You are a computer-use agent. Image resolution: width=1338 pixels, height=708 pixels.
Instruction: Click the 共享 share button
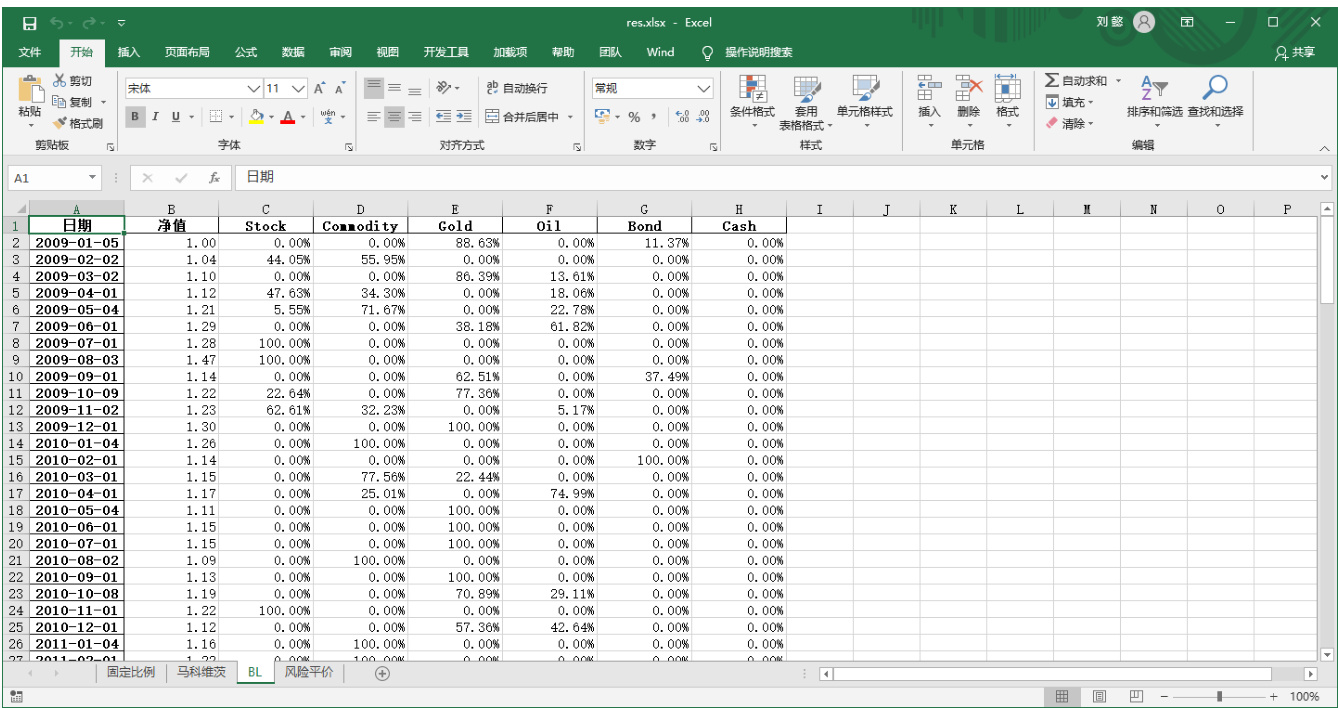tap(1295, 52)
